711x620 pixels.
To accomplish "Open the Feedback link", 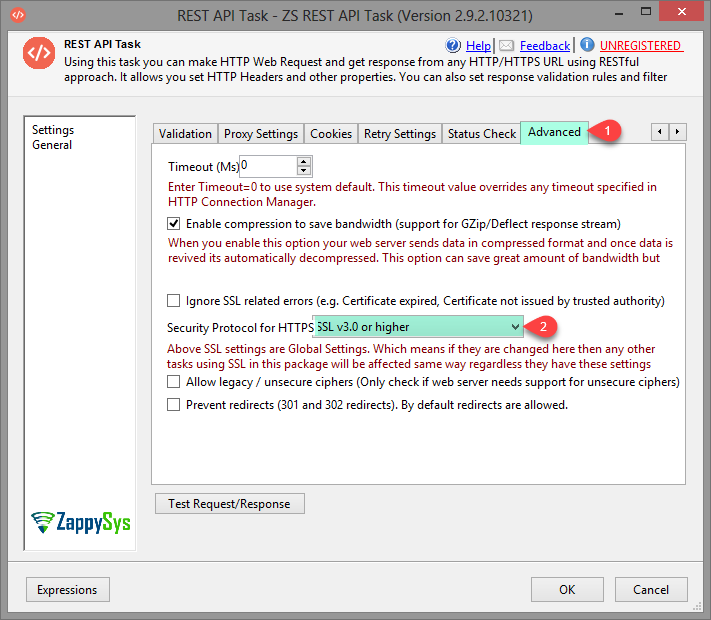I will coord(545,46).
